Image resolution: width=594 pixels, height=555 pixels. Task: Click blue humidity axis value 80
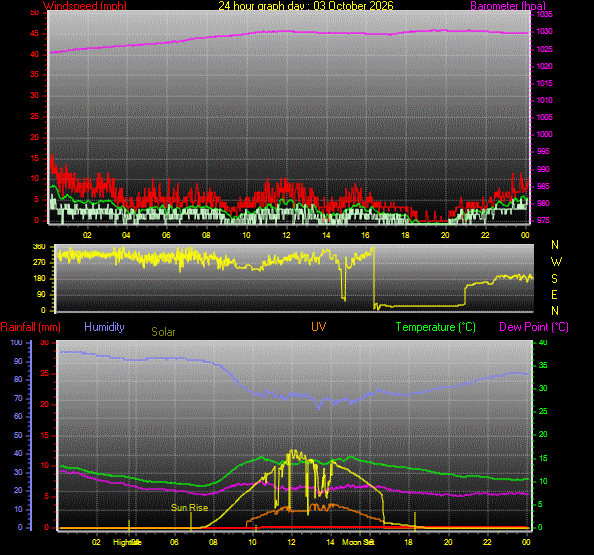point(18,380)
